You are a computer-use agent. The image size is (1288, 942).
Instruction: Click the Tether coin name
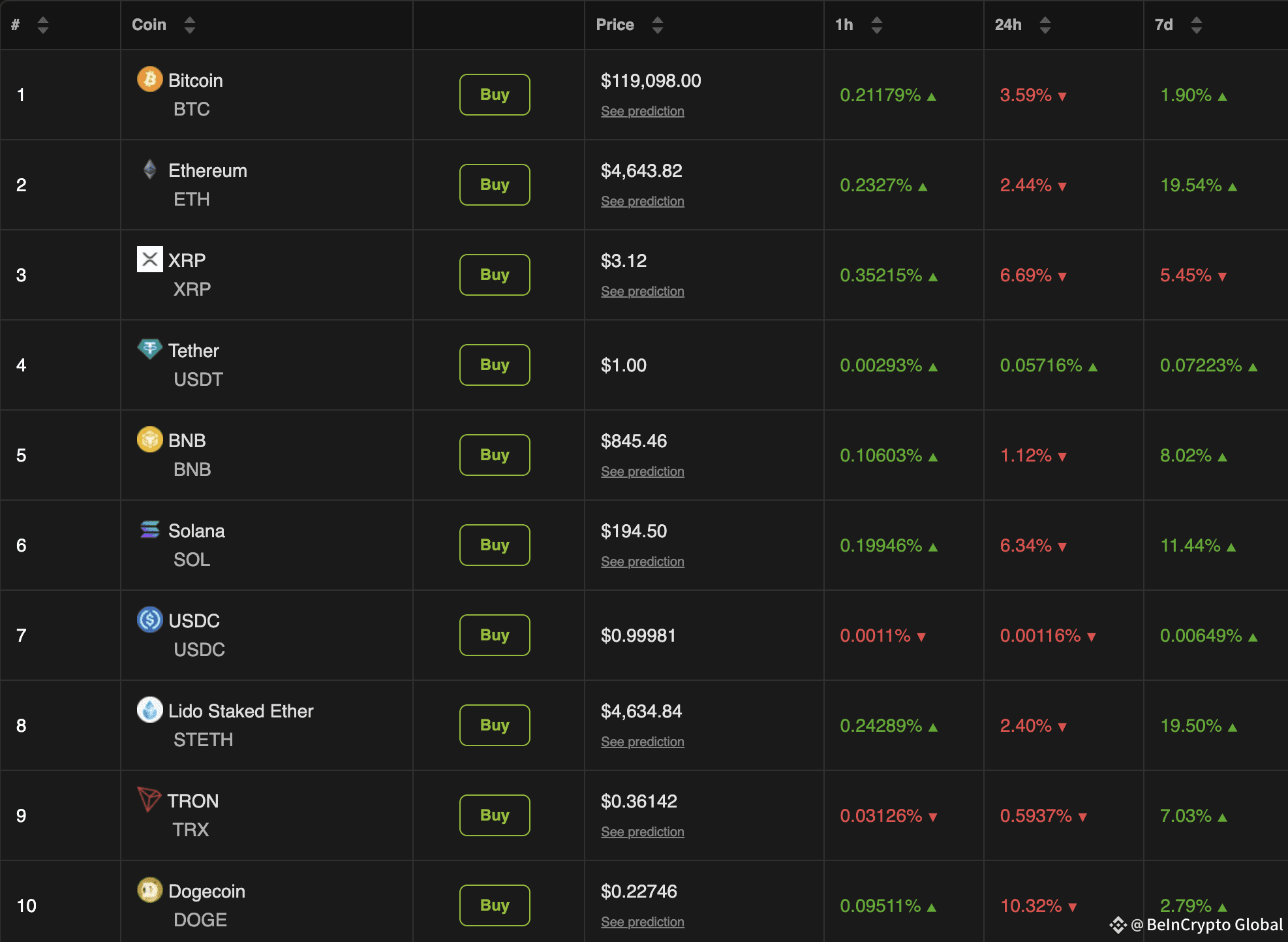pyautogui.click(x=194, y=351)
